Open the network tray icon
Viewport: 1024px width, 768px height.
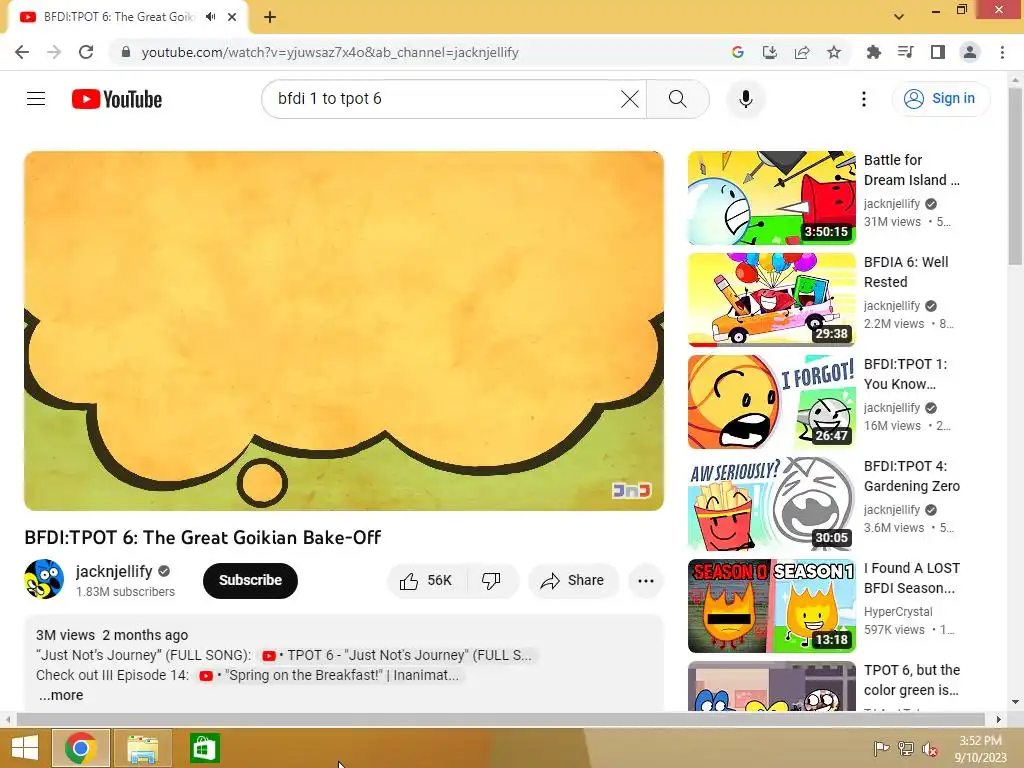pyautogui.click(x=906, y=749)
